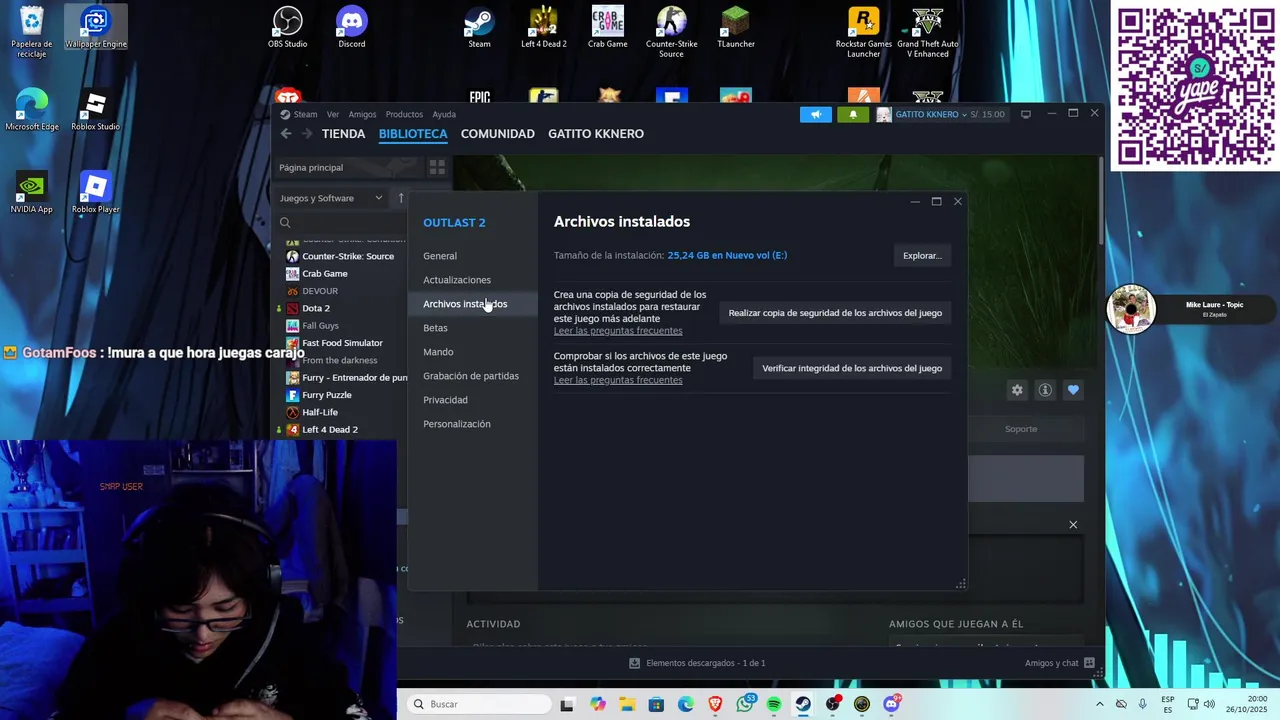The image size is (1280, 720).
Task: Open the Steam announcements megaphone icon
Action: click(816, 114)
